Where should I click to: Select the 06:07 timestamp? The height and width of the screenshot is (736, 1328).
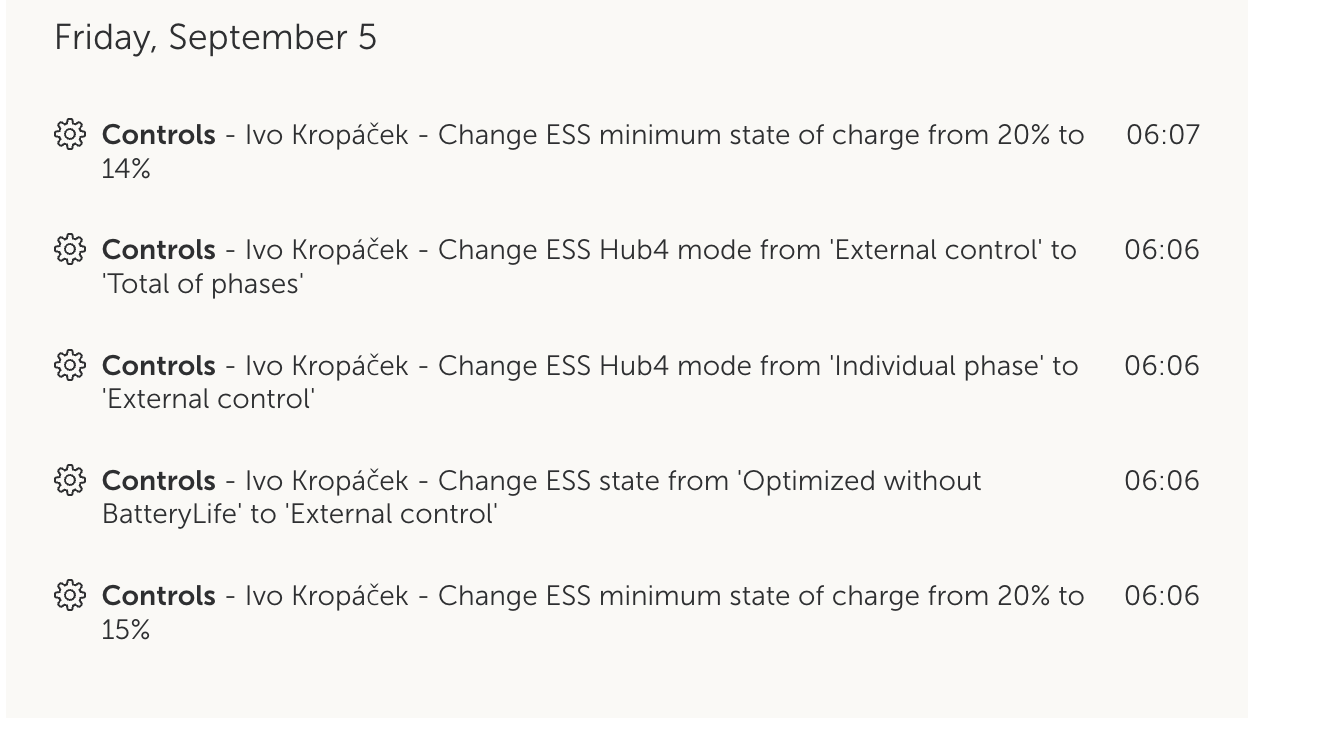tap(1162, 134)
